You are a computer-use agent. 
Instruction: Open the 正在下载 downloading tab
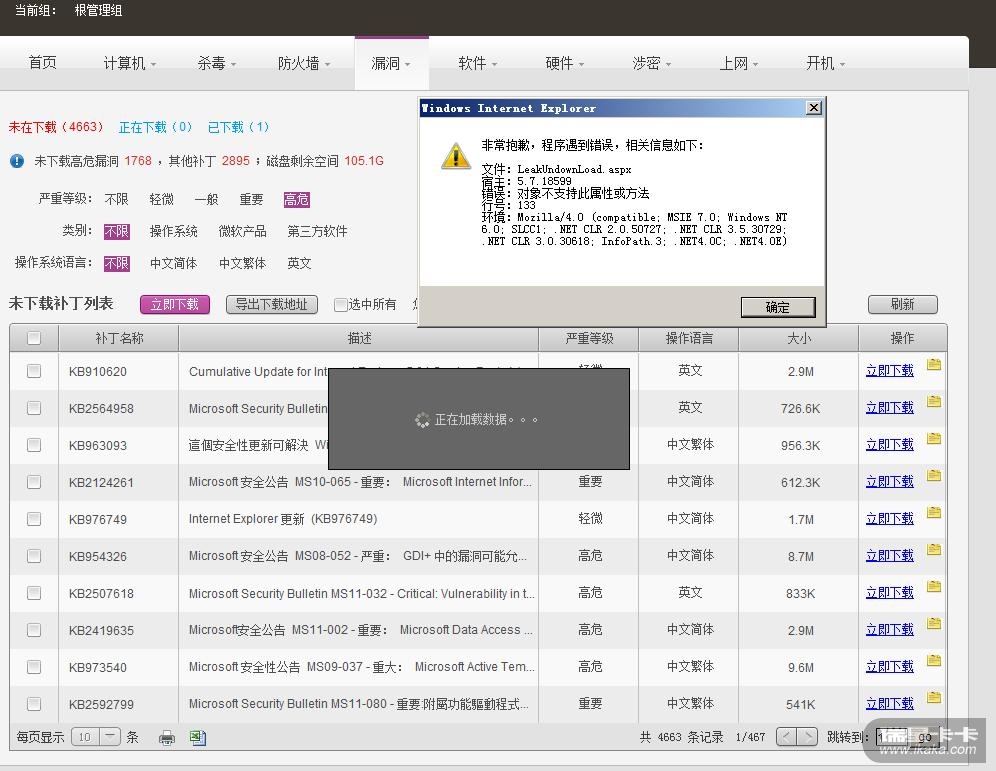[x=155, y=127]
